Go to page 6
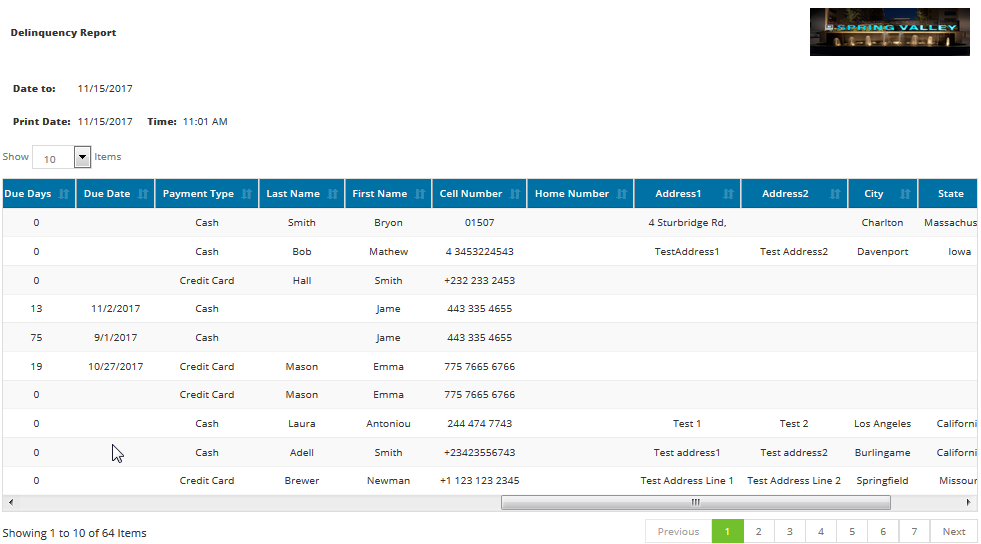Screen dimensions: 981x544 click(883, 531)
